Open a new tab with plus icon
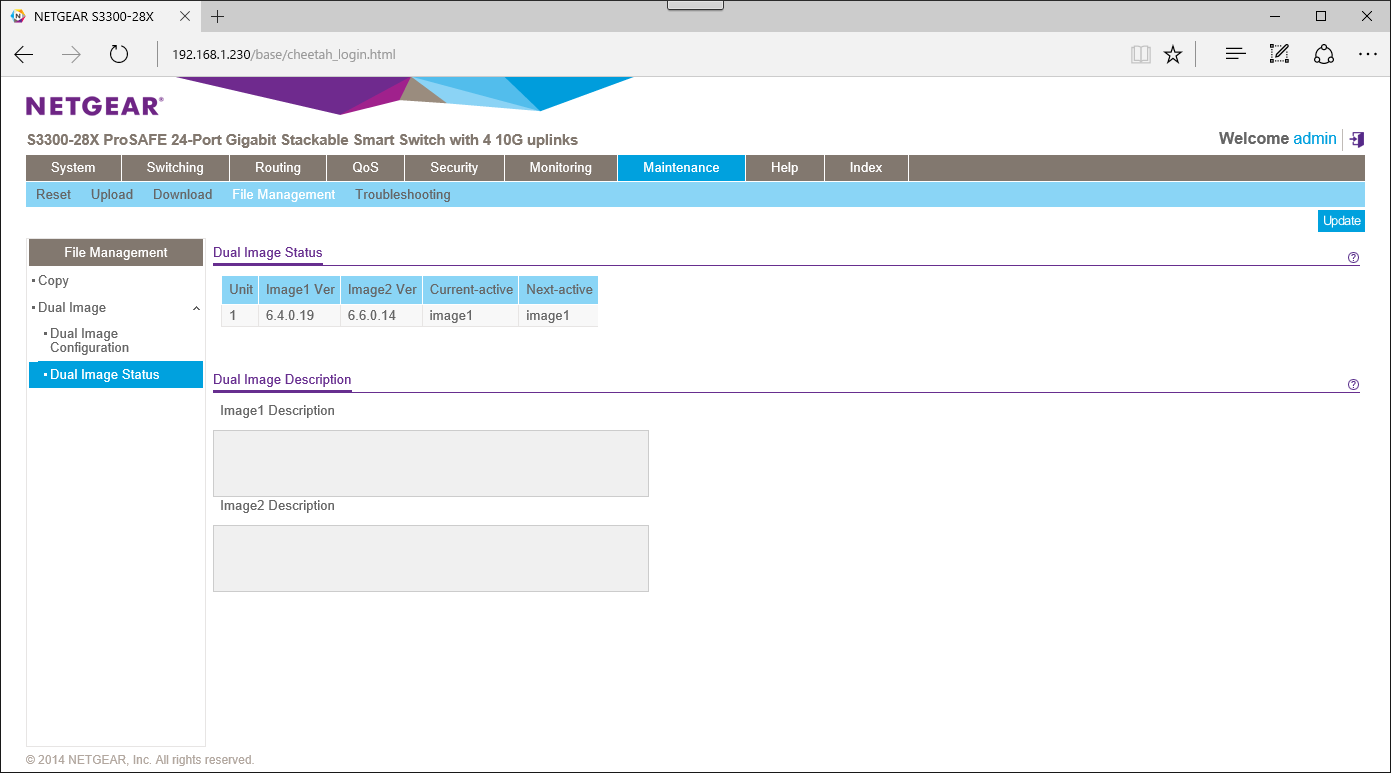The image size is (1391, 773). tap(218, 16)
